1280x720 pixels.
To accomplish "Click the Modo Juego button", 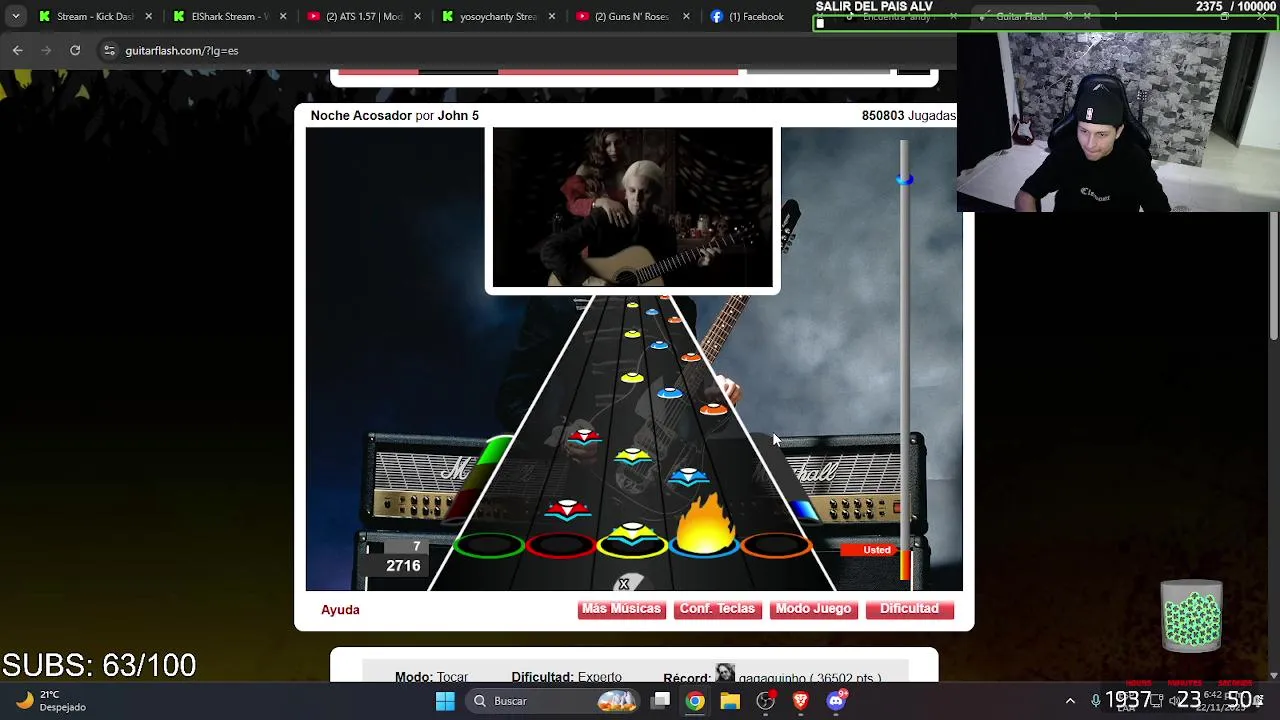I will 813,609.
